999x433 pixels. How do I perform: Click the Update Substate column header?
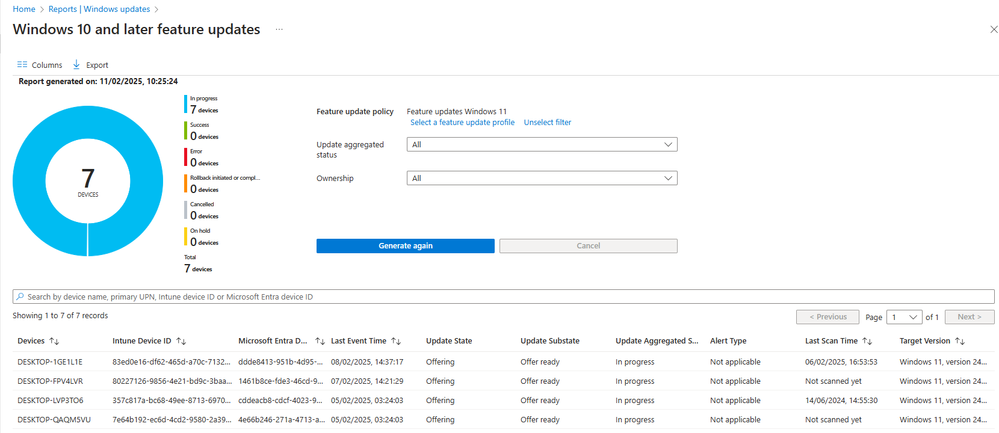pyautogui.click(x=550, y=341)
